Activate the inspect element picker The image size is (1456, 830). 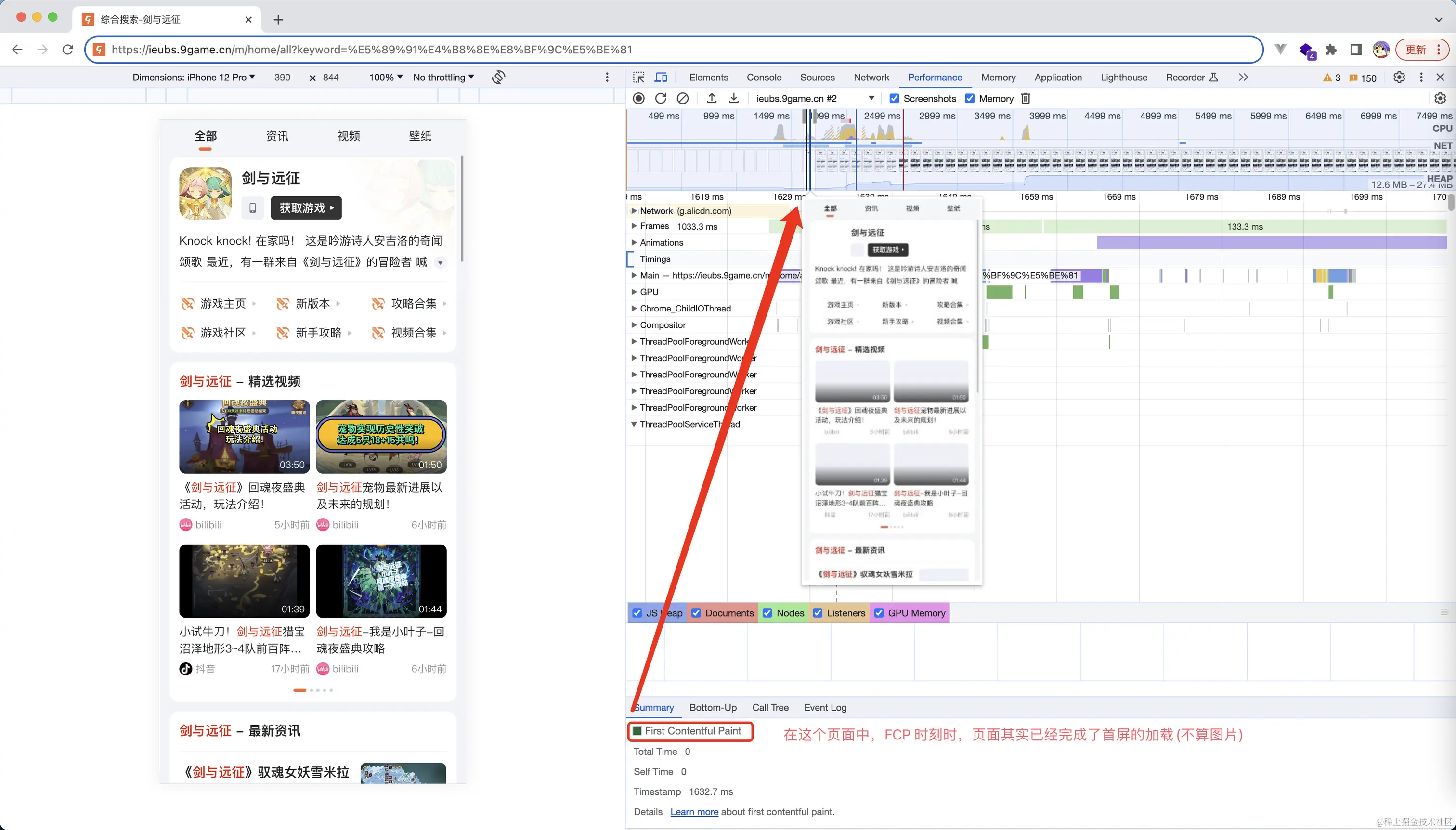[638, 78]
